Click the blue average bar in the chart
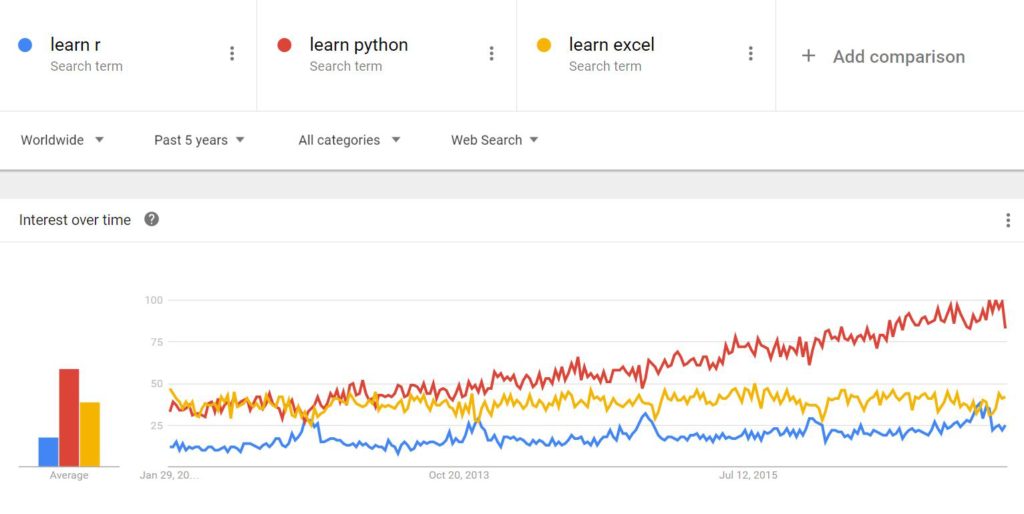 tap(48, 451)
